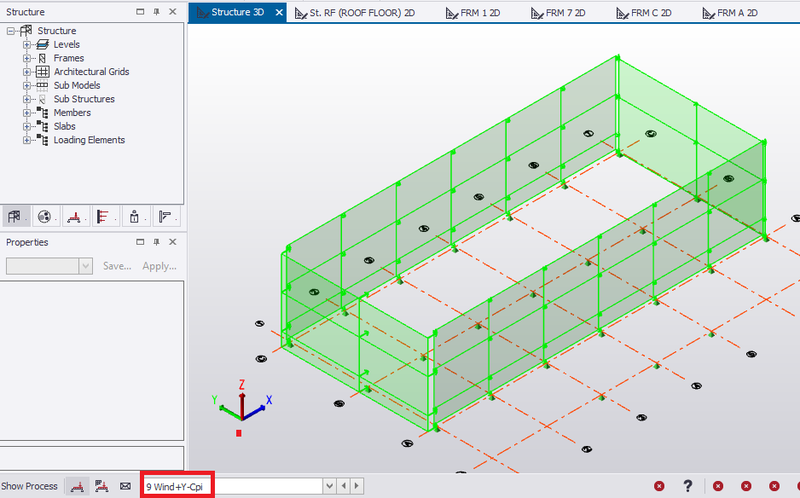Screen dimensions: 800x498
Task: Click the Frames icon in the tree
Action: [42, 58]
